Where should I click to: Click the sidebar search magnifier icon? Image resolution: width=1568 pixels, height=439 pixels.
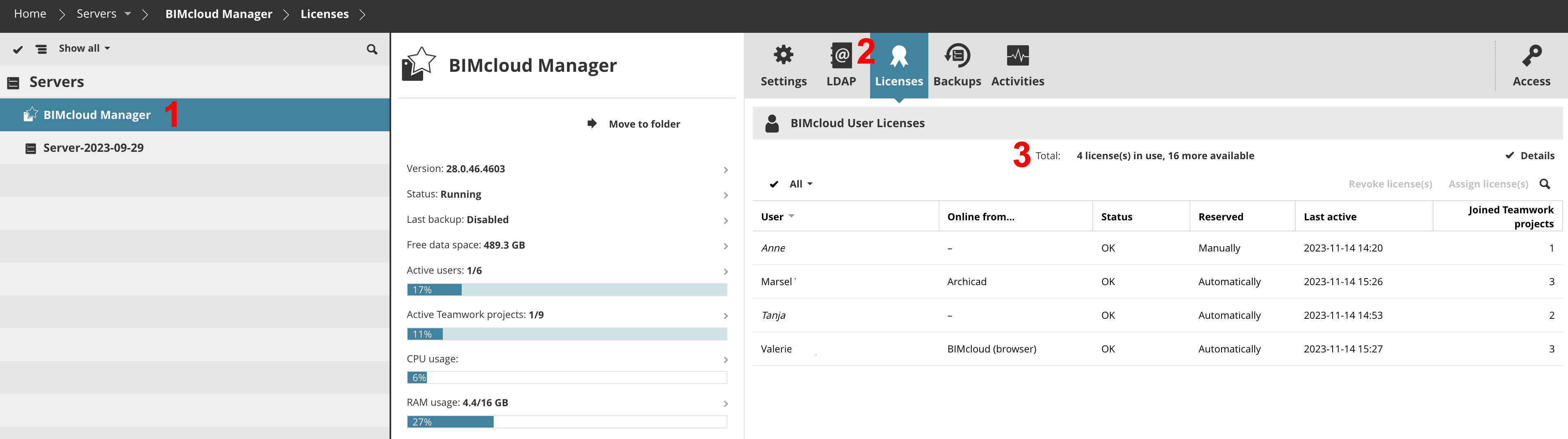pyautogui.click(x=372, y=49)
